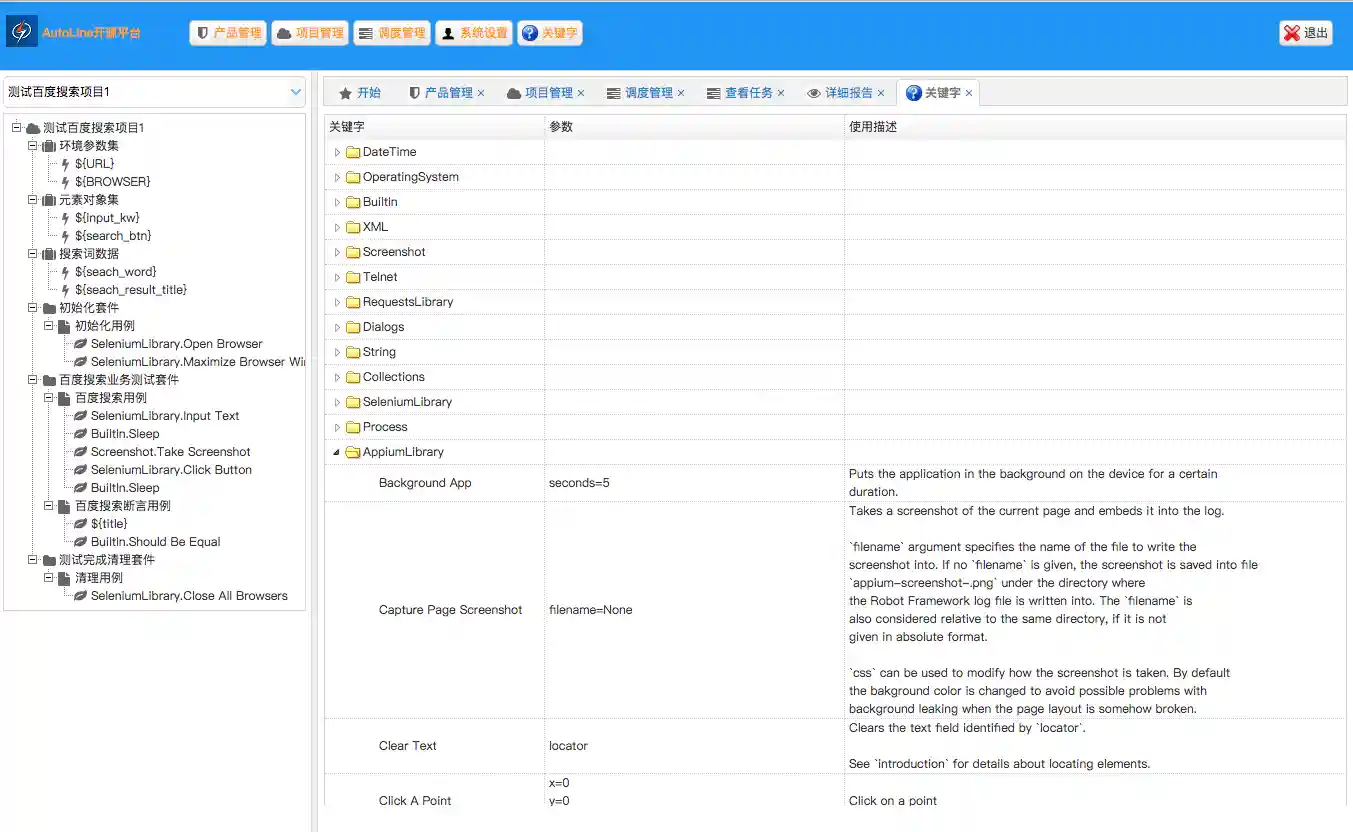The width and height of the screenshot is (1353, 832).
Task: Select SeleniumLibrary.Click Button in the tree
Action: (x=171, y=470)
